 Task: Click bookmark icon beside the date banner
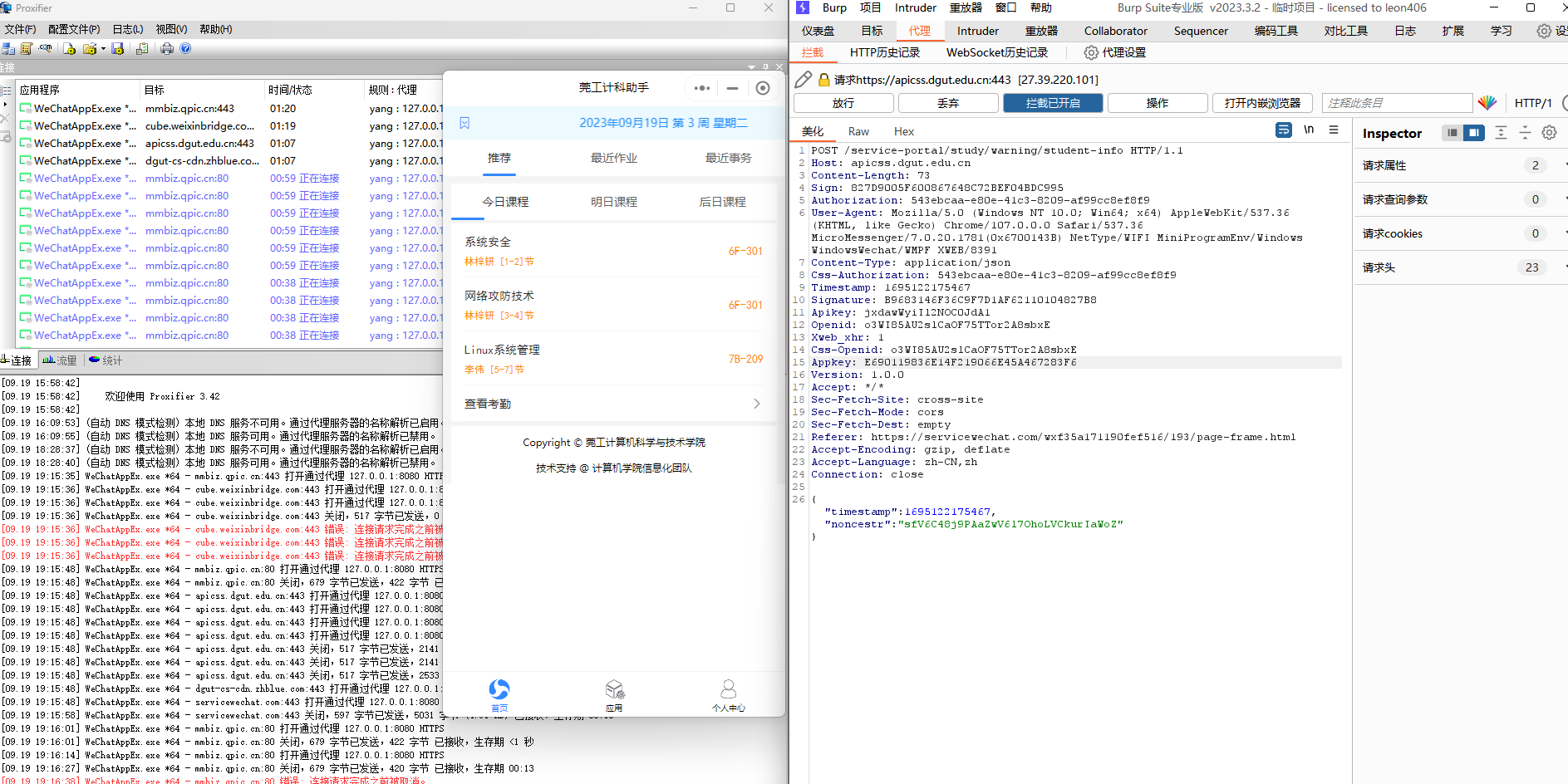(x=465, y=123)
